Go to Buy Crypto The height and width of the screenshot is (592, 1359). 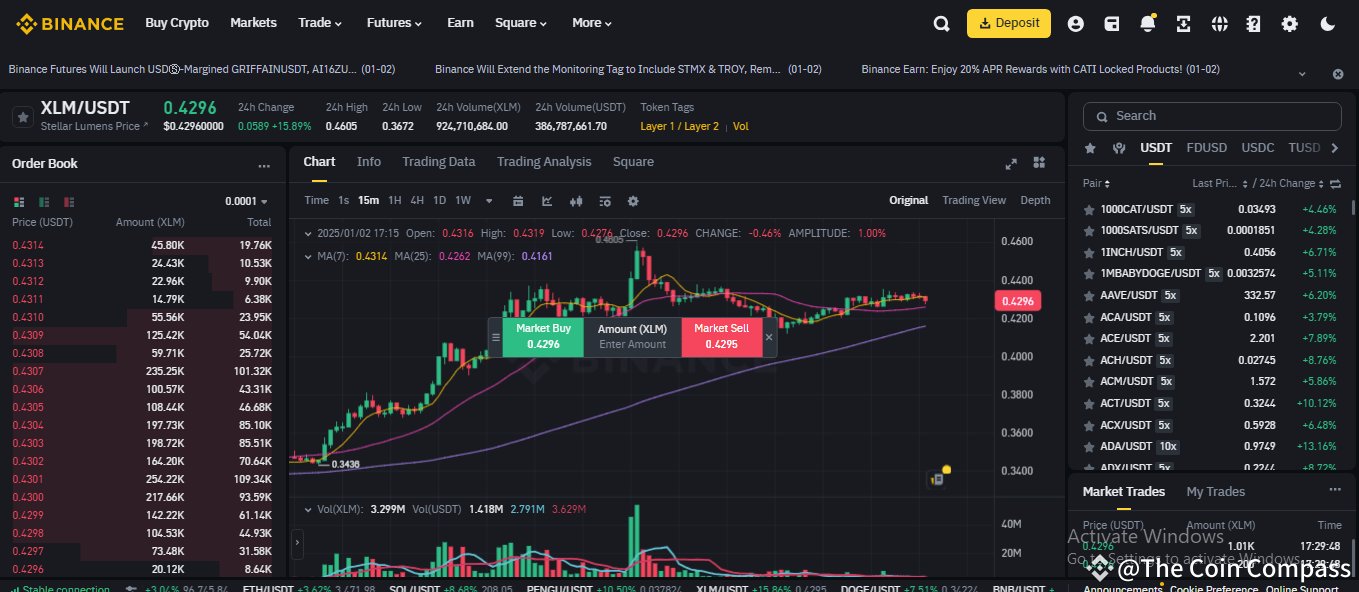[177, 23]
